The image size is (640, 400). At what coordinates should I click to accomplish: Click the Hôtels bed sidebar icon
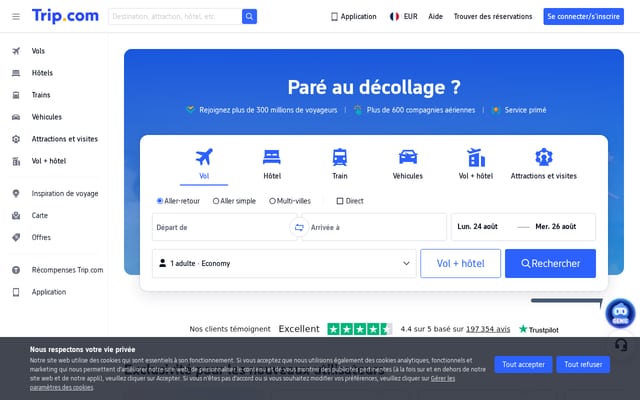click(x=16, y=73)
